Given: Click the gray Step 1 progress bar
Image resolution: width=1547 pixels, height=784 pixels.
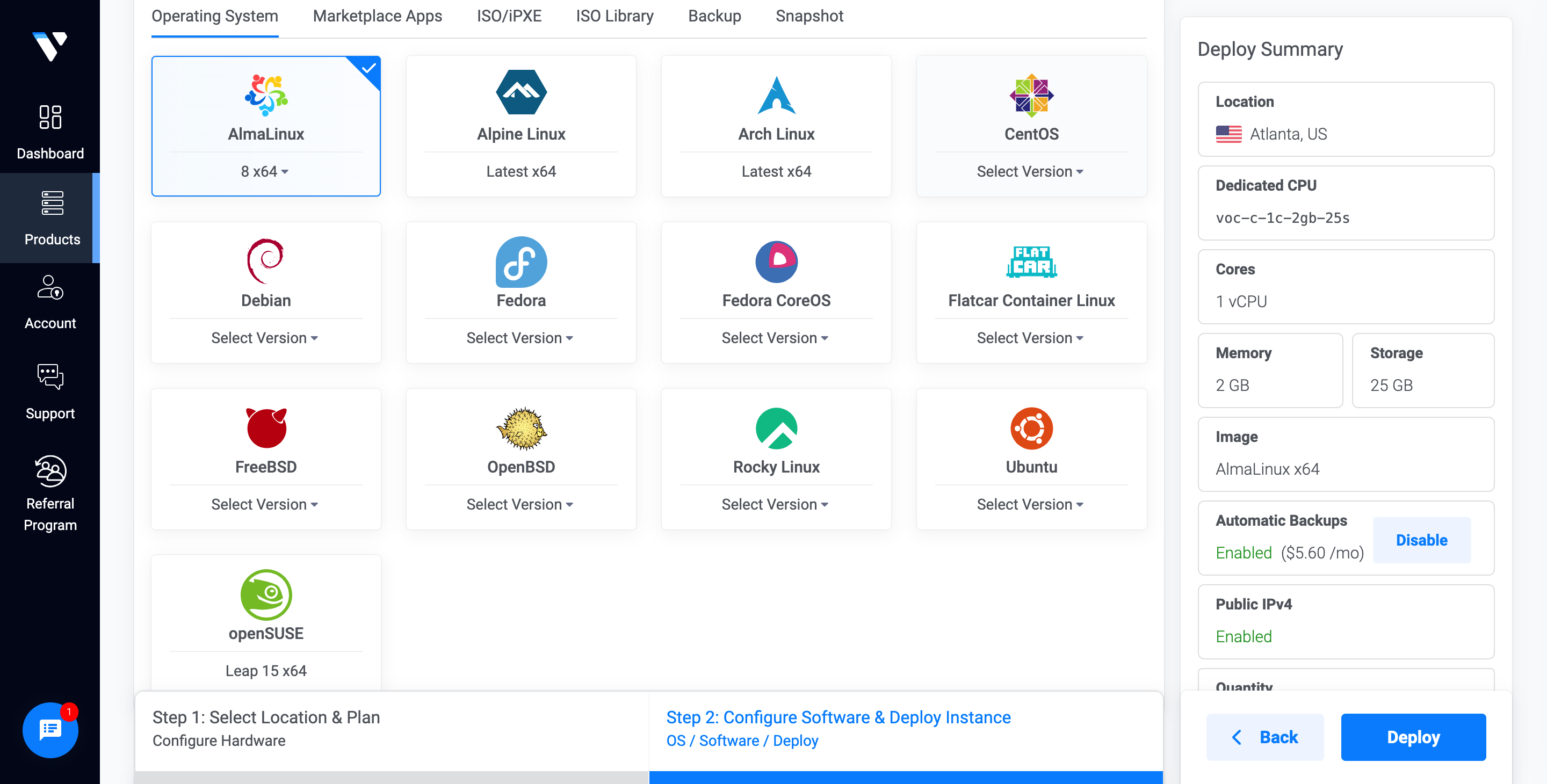Looking at the screenshot, I should [x=391, y=778].
